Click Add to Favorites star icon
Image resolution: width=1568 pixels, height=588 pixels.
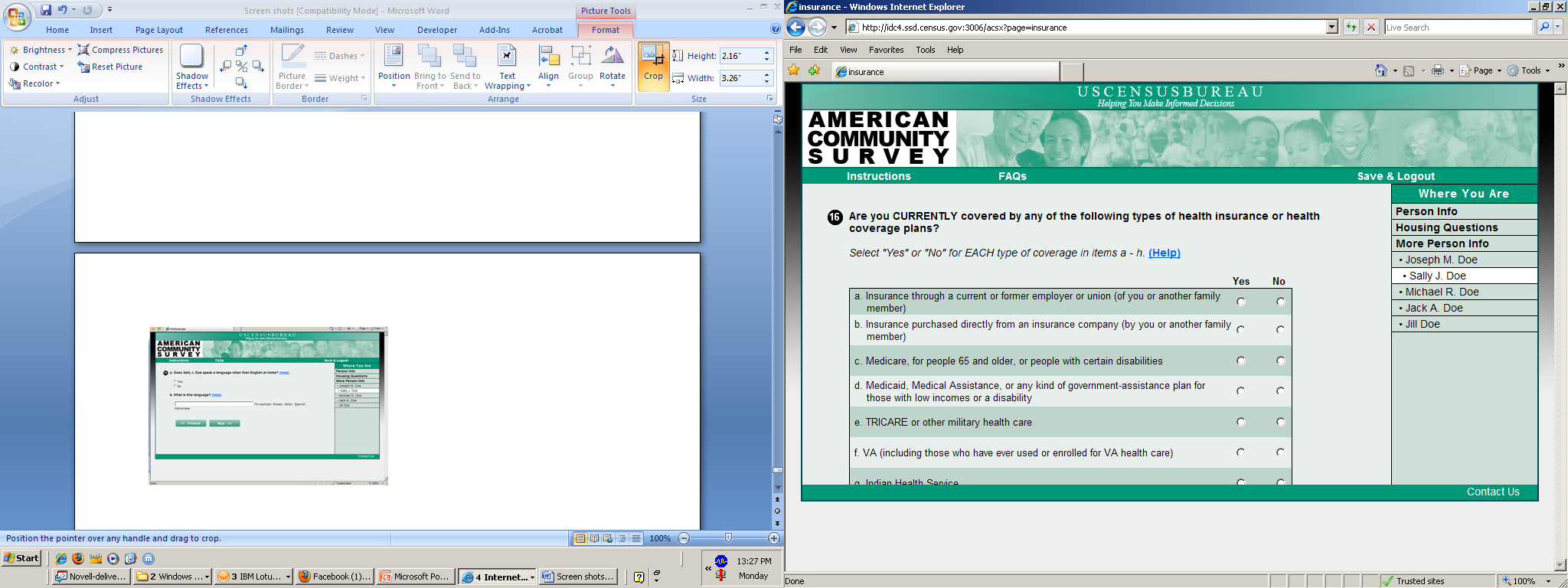pyautogui.click(x=814, y=70)
